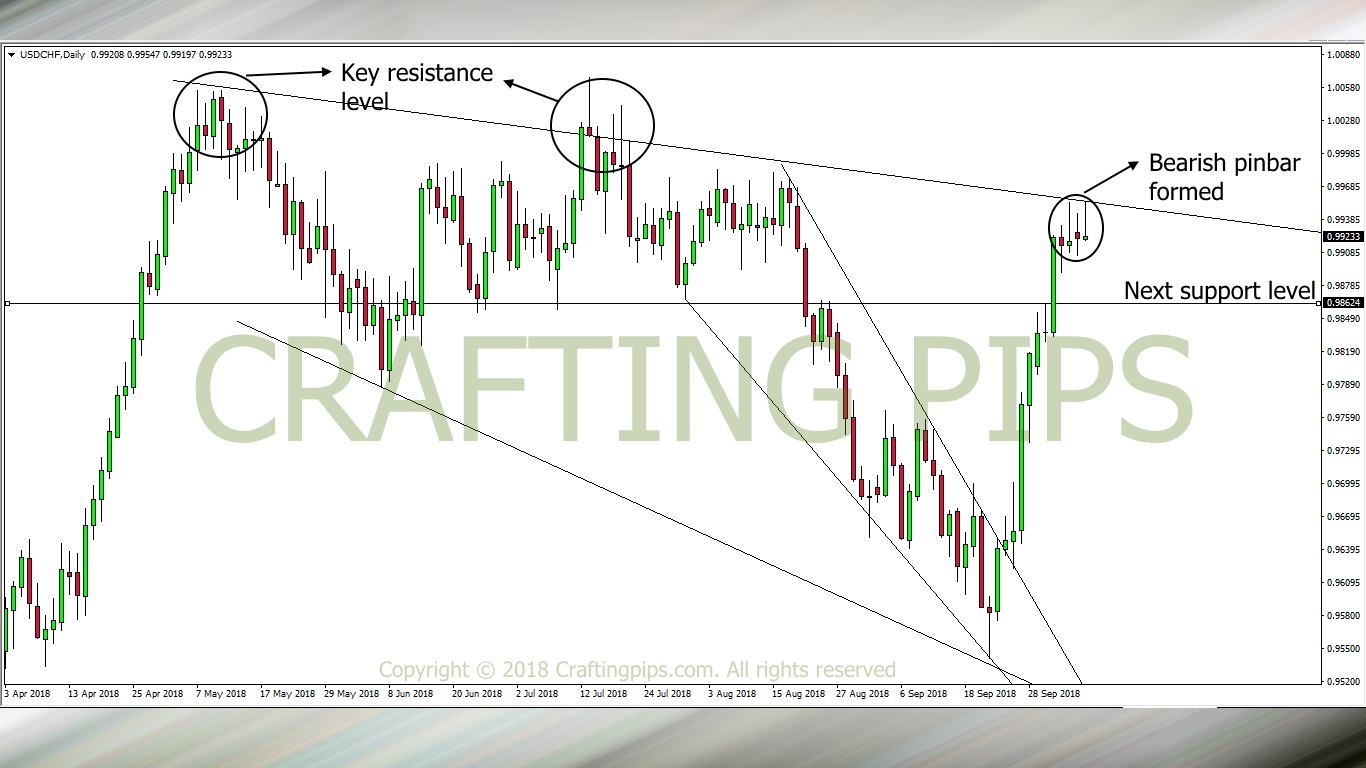Screen dimensions: 1366x768
Task: Click the '24 Jul 2018' date label
Action: [x=667, y=693]
